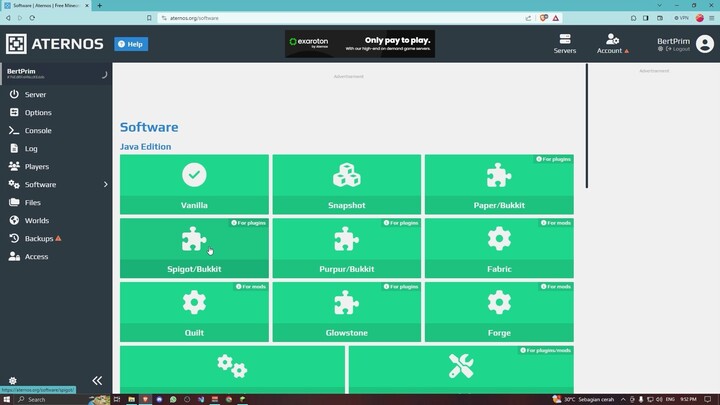Open the Servers header icon
Image resolution: width=720 pixels, height=405 pixels.
pos(565,44)
